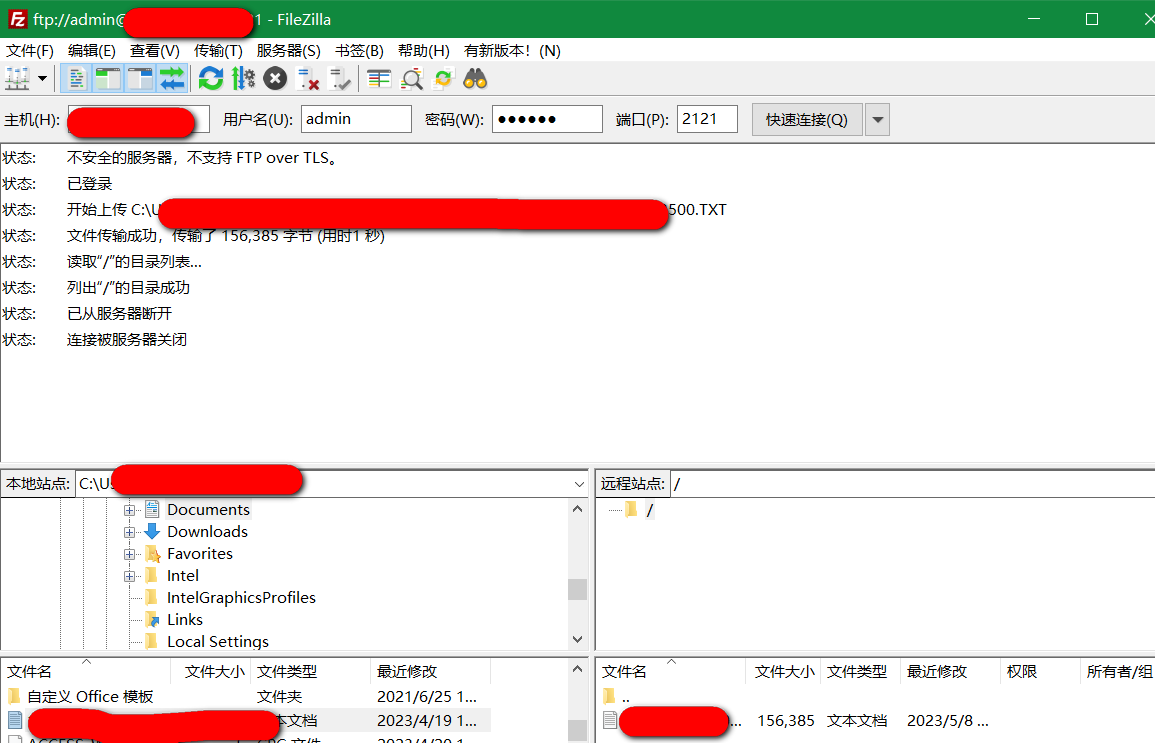Viewport: 1155px width, 743px height.
Task: Toggle synchronized browsing
Action: [x=443, y=79]
